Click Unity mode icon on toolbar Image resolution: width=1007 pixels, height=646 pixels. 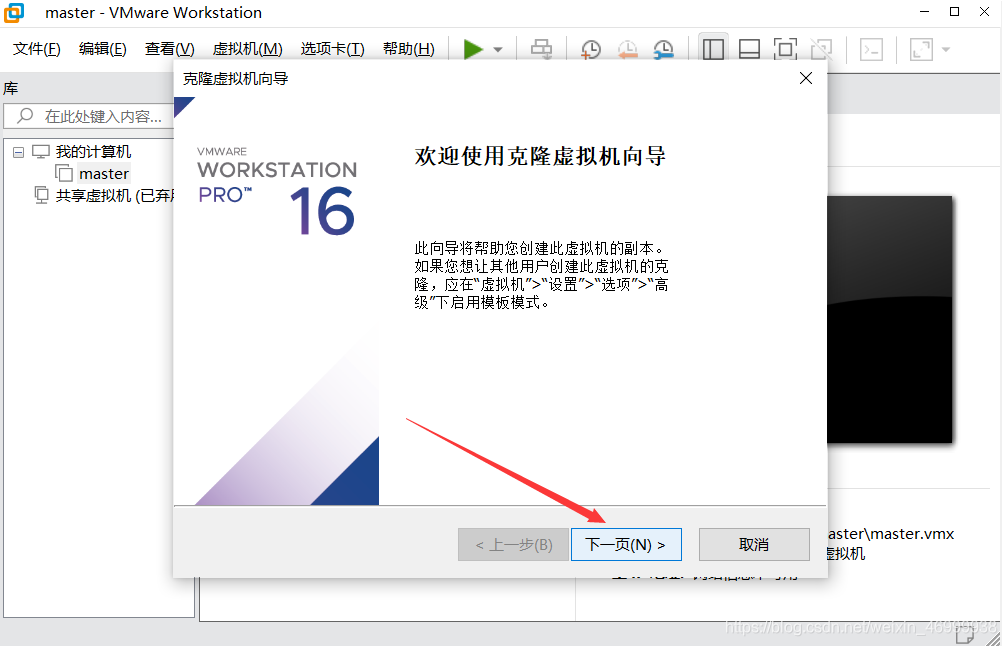click(x=821, y=48)
